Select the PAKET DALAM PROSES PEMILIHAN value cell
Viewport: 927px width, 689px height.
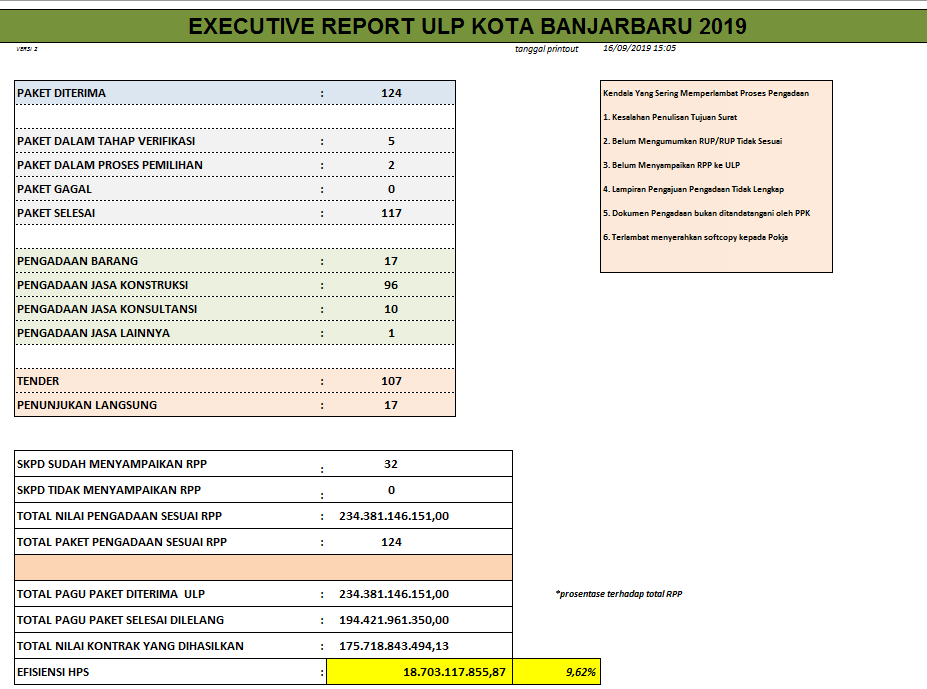[391, 165]
